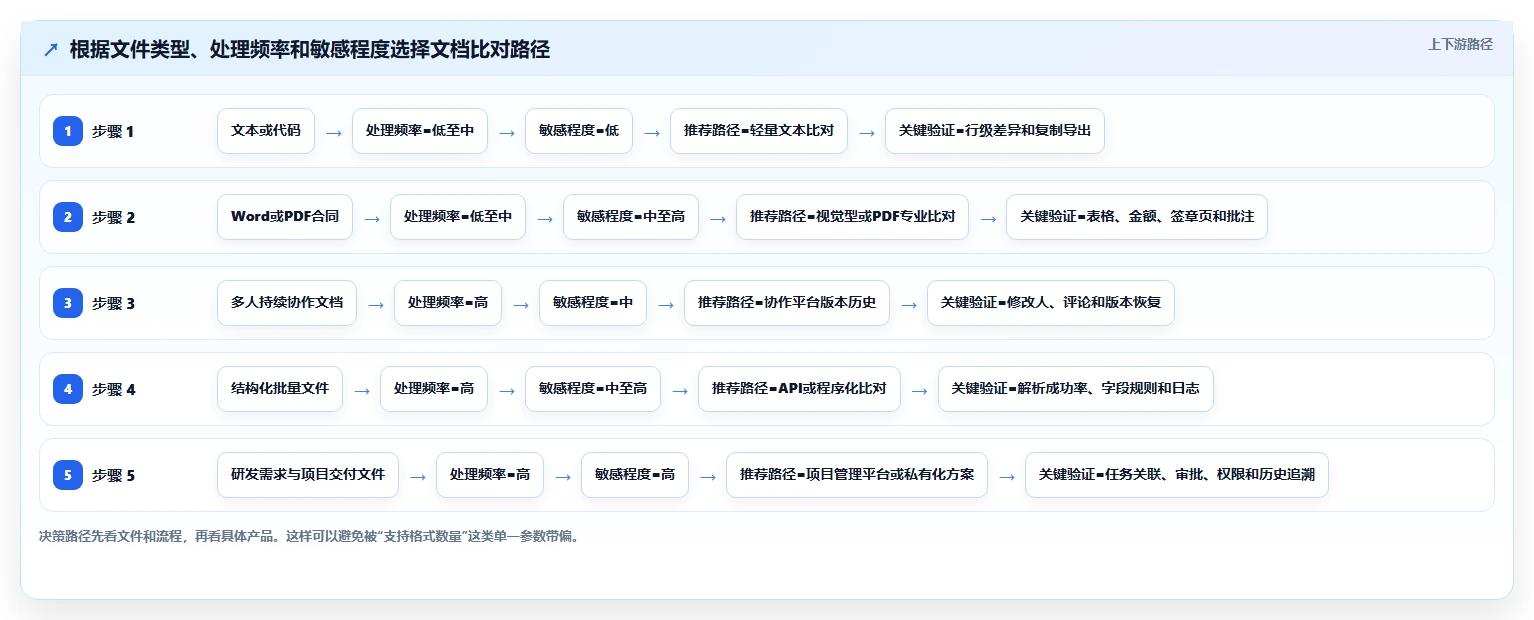Image resolution: width=1534 pixels, height=620 pixels.
Task: Click 关键验证=表格、金额、签章页和批注
Action: click(1137, 217)
